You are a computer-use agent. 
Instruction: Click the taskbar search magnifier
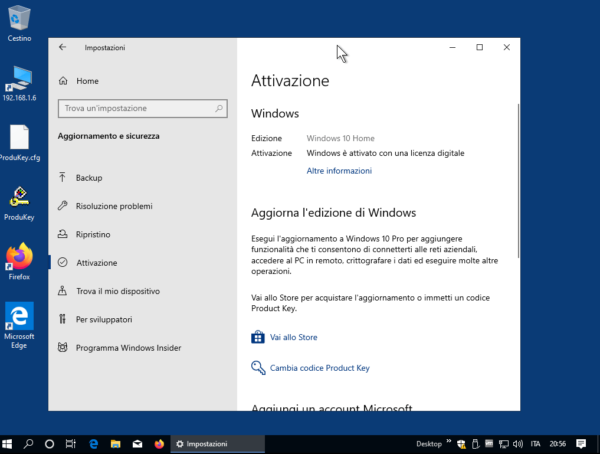coord(28,444)
